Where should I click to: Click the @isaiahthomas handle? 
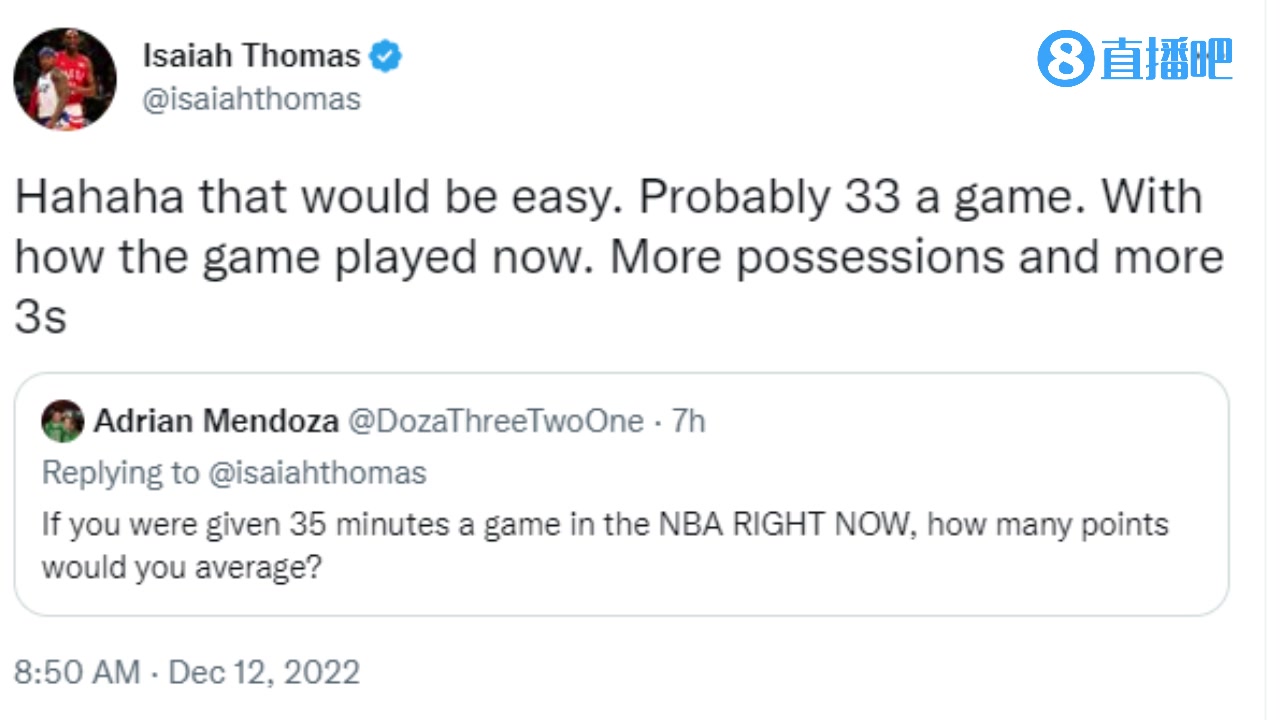coord(250,98)
